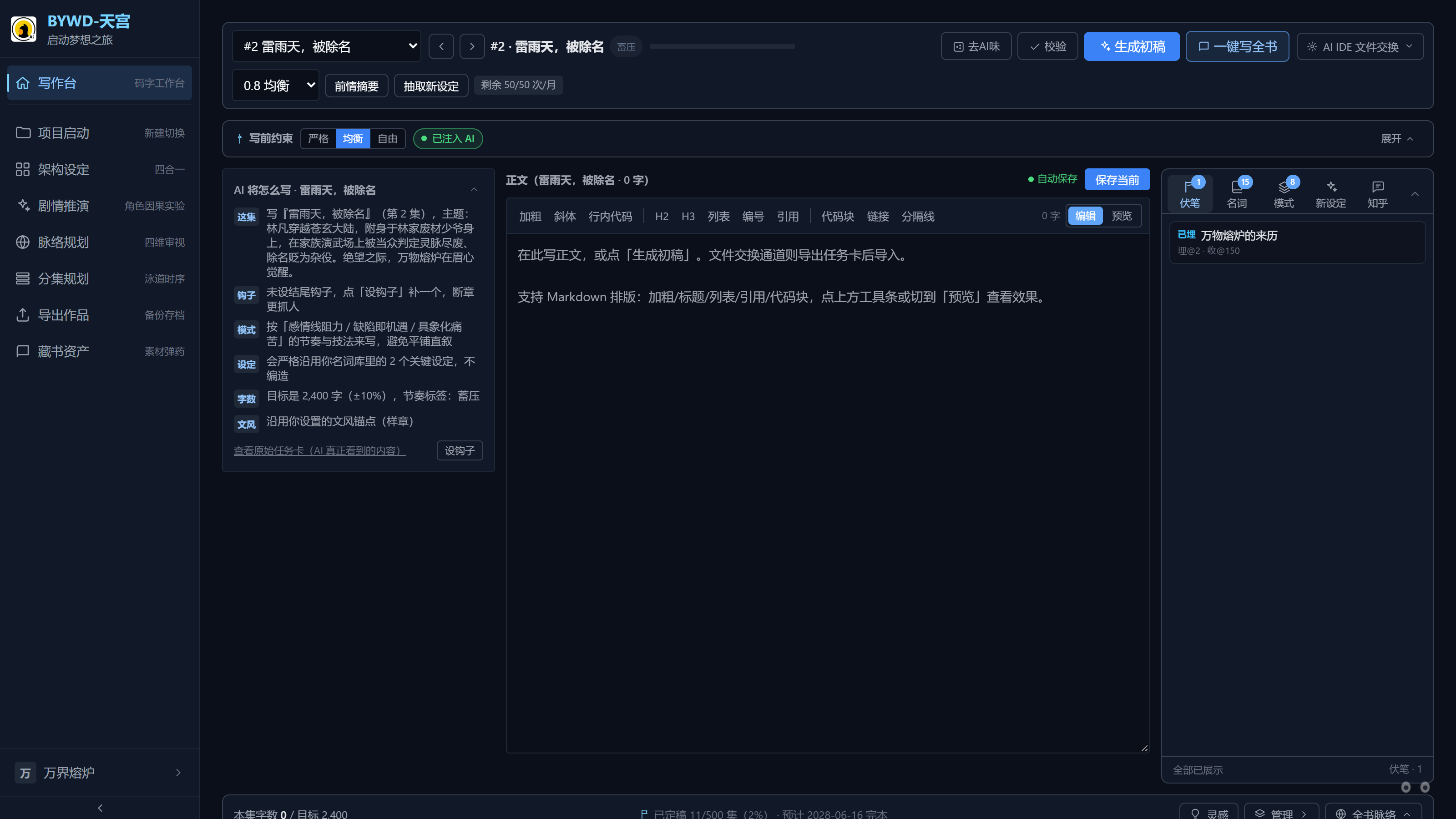Open the 模式 layers icon tab

tap(1283, 194)
